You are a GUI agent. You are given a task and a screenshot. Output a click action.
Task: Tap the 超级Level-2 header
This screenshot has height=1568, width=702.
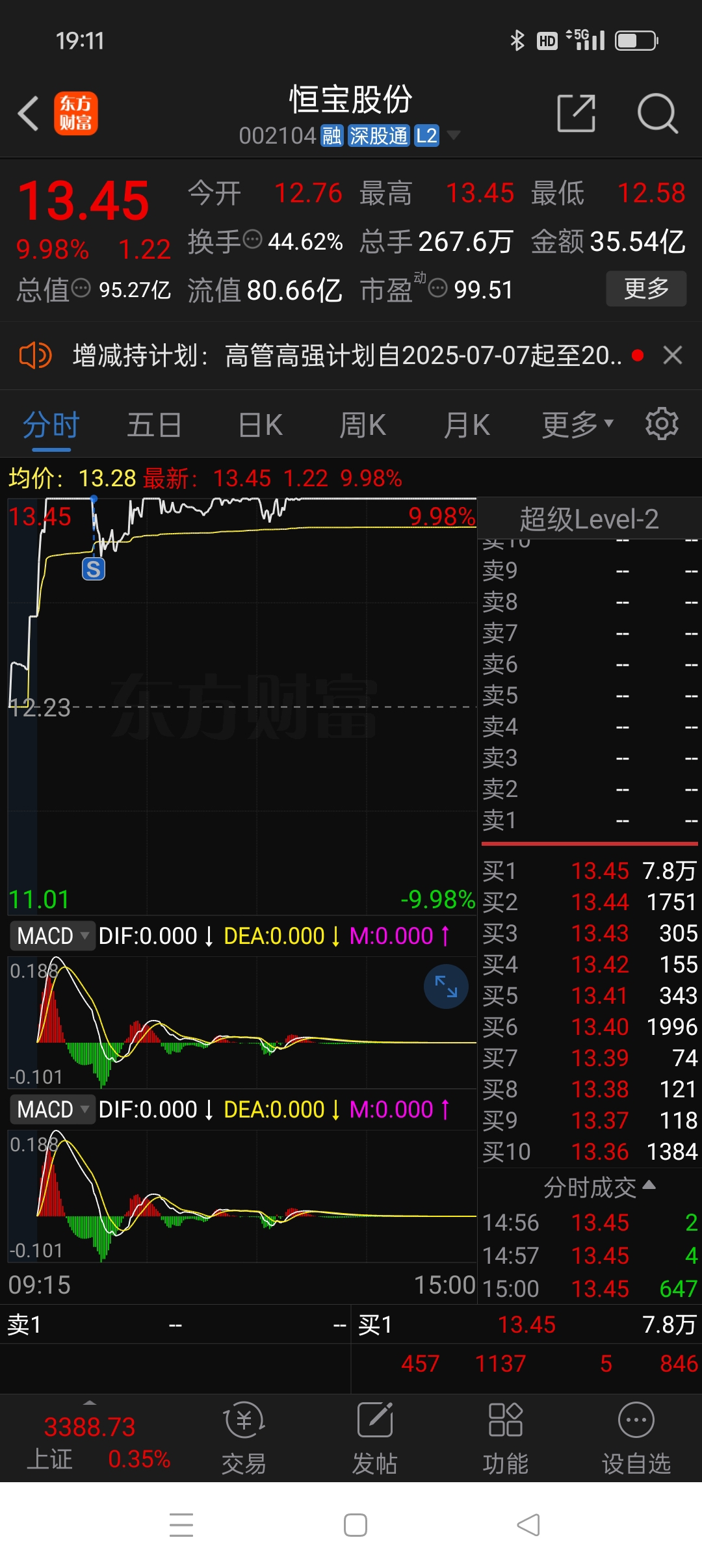[x=589, y=519]
